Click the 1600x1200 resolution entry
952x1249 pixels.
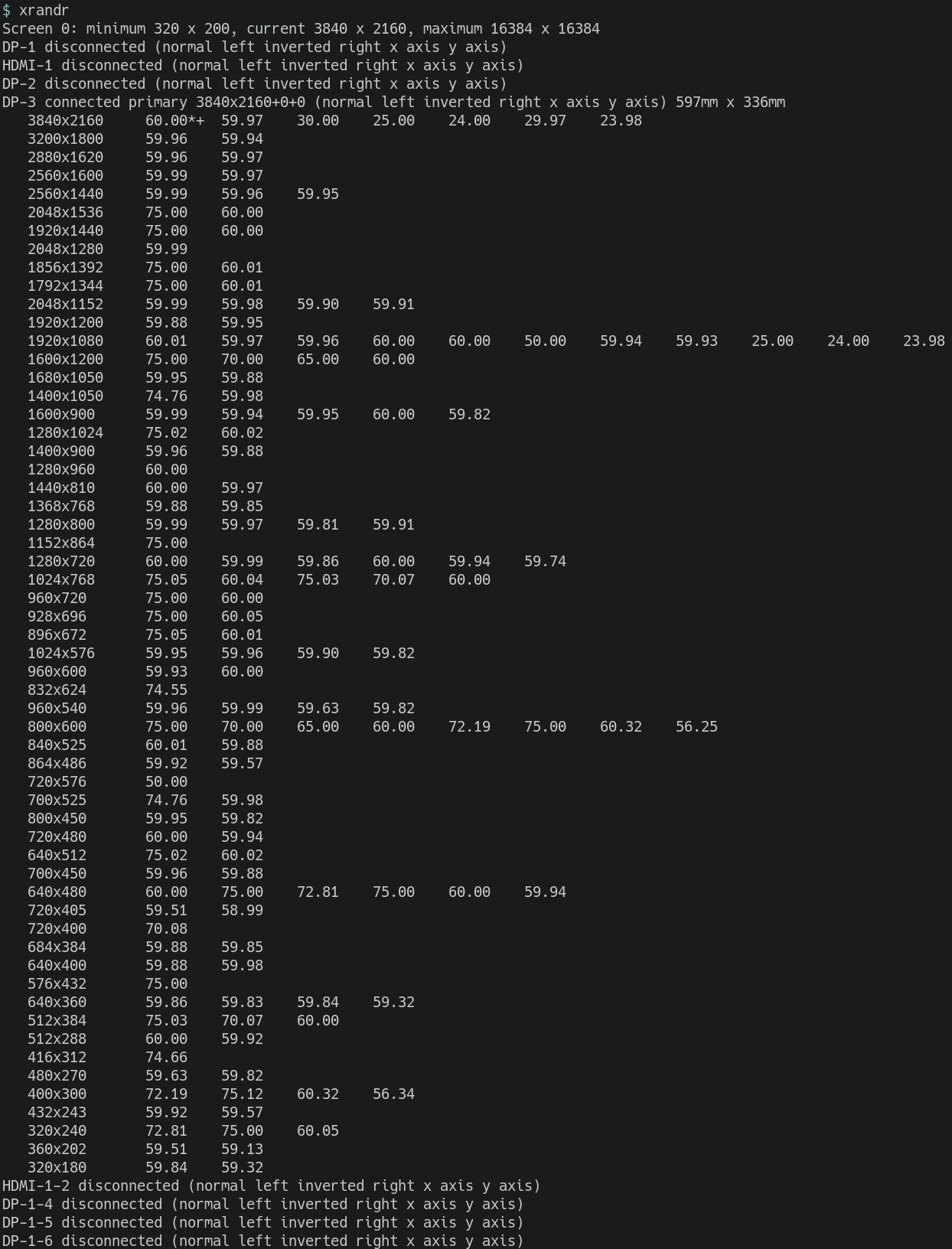[x=65, y=360]
